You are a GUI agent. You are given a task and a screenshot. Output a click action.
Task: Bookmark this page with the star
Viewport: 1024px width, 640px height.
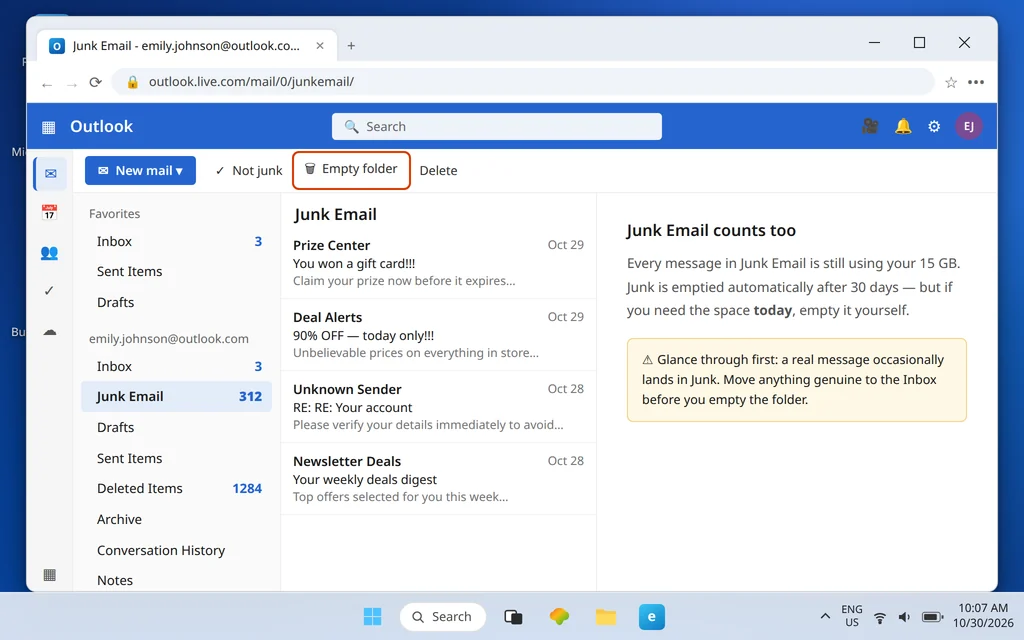951,82
